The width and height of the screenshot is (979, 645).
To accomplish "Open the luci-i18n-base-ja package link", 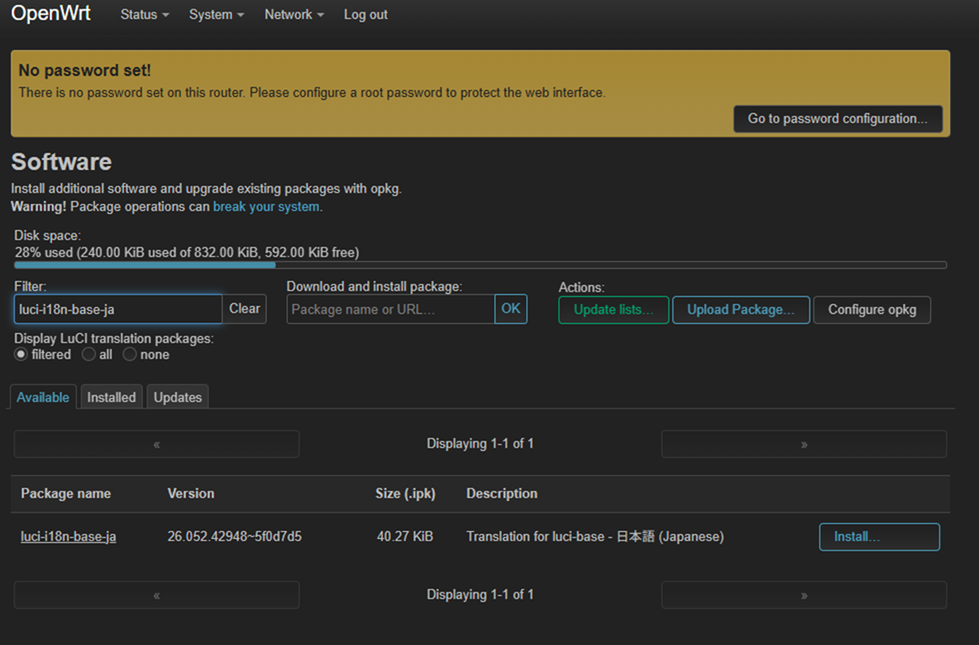I will click(68, 536).
